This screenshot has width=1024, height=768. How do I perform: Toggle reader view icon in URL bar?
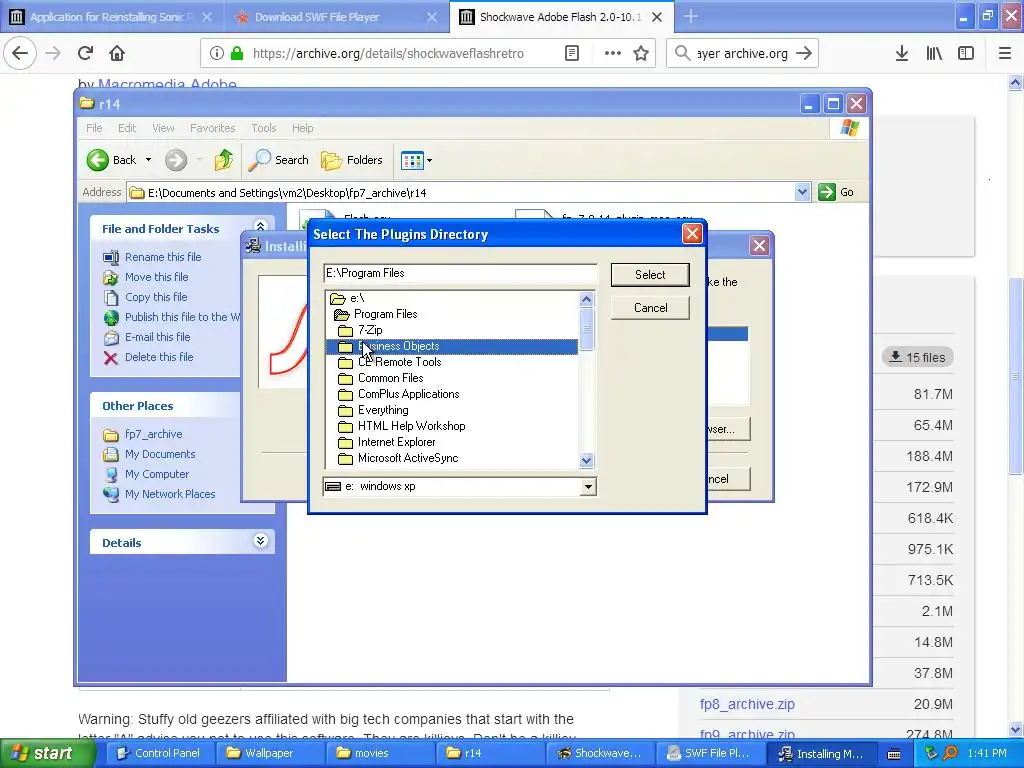[571, 54]
